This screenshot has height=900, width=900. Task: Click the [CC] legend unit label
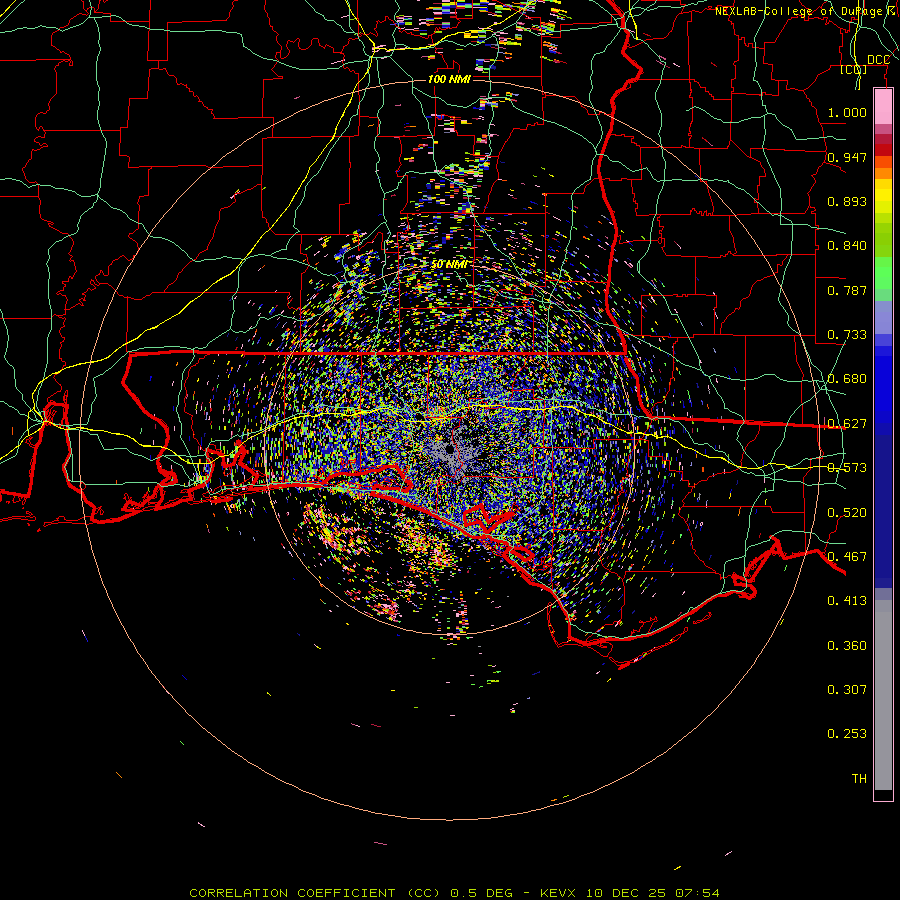(x=854, y=69)
